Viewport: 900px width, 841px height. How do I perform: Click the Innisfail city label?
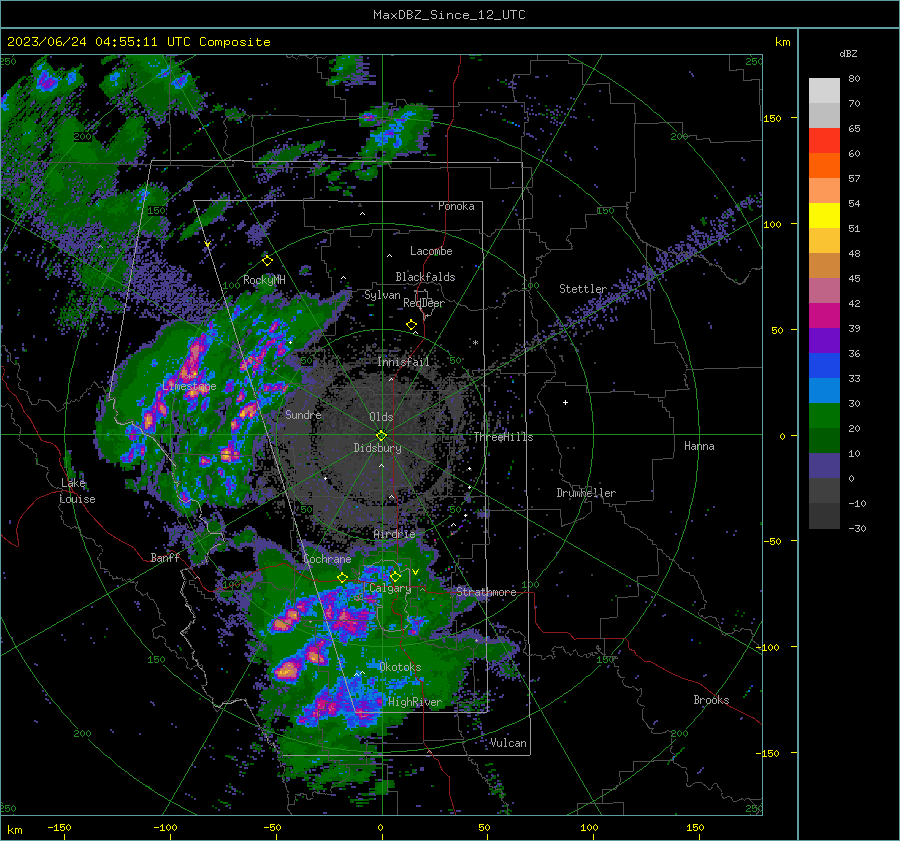click(403, 362)
